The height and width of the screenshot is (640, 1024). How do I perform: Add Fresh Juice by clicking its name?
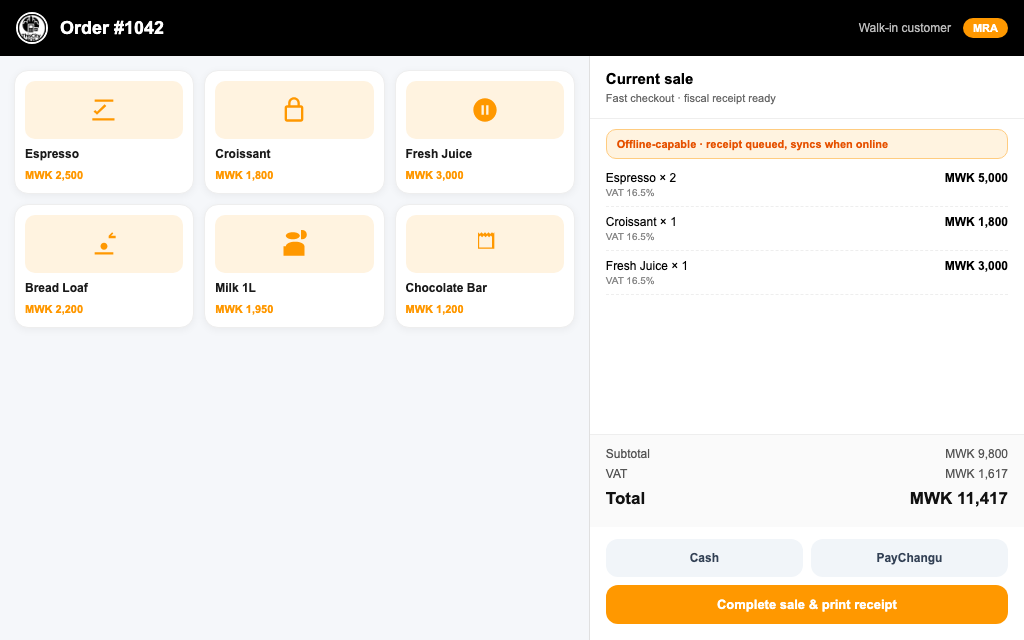[x=438, y=153]
